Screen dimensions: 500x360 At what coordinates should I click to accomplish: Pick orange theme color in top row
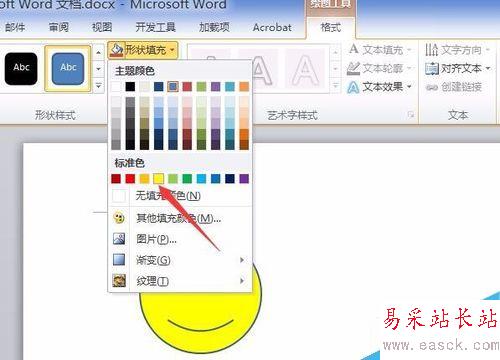click(244, 87)
